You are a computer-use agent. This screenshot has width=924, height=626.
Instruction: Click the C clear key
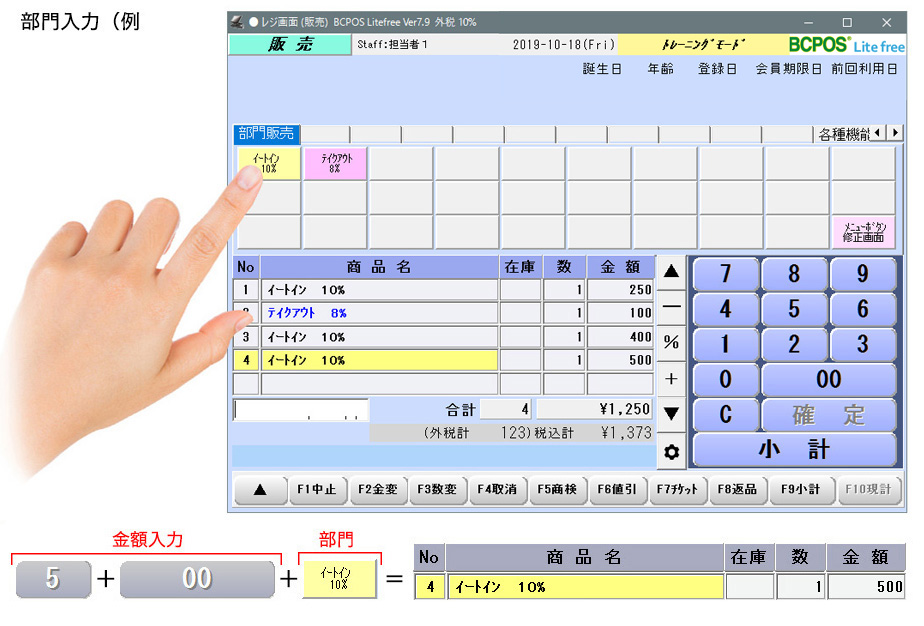point(725,415)
